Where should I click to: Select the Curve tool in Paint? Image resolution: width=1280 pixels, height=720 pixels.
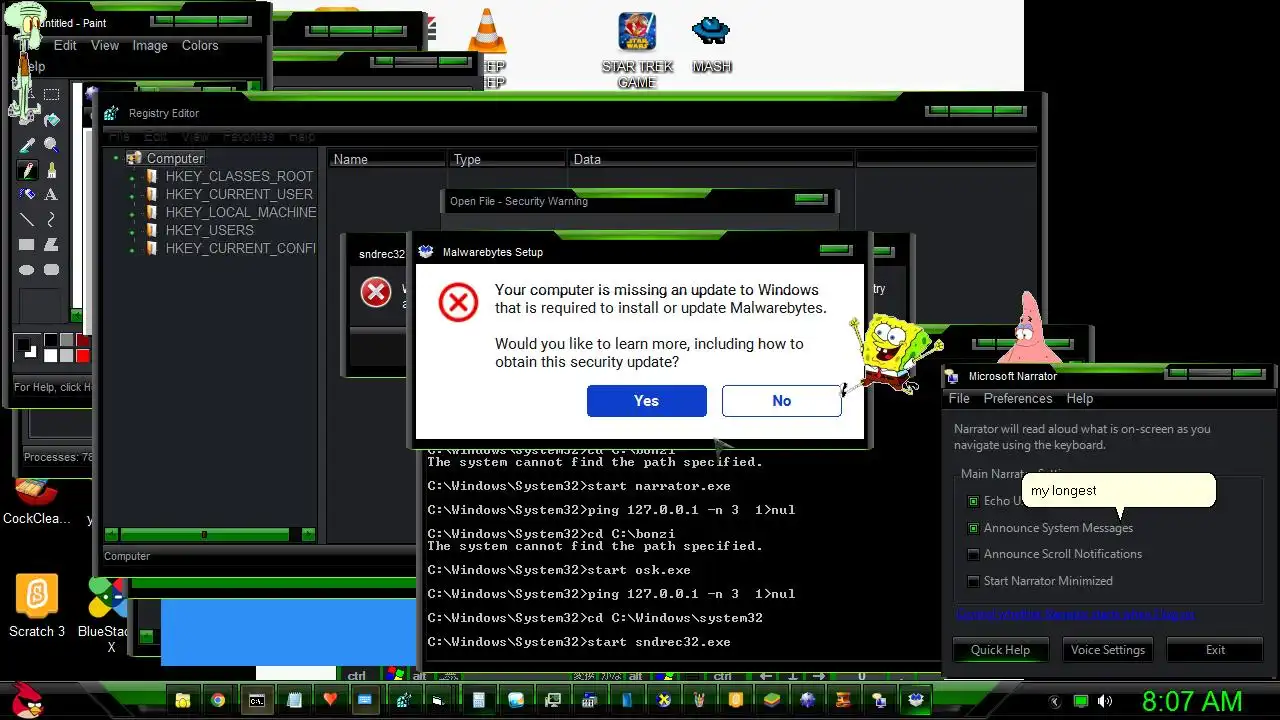pyautogui.click(x=51, y=220)
